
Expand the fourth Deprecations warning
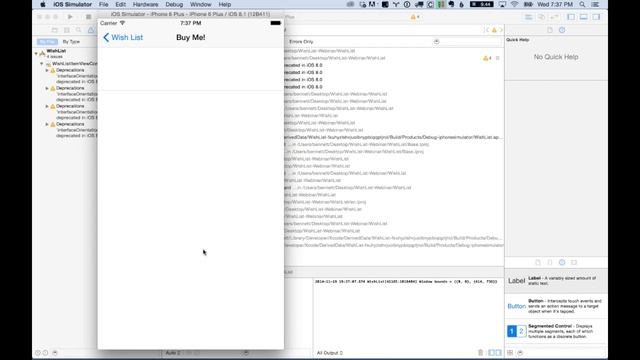tap(47, 124)
